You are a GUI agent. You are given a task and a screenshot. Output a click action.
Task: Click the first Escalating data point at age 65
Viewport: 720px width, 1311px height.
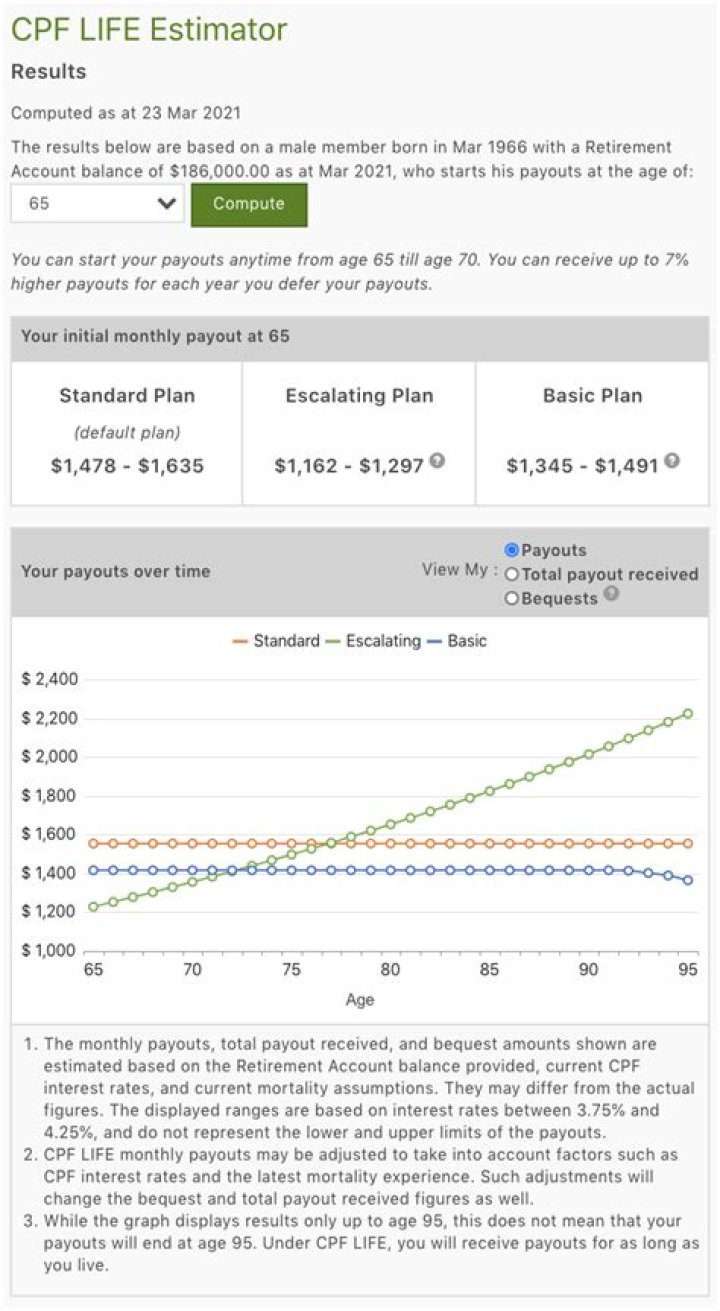point(91,907)
